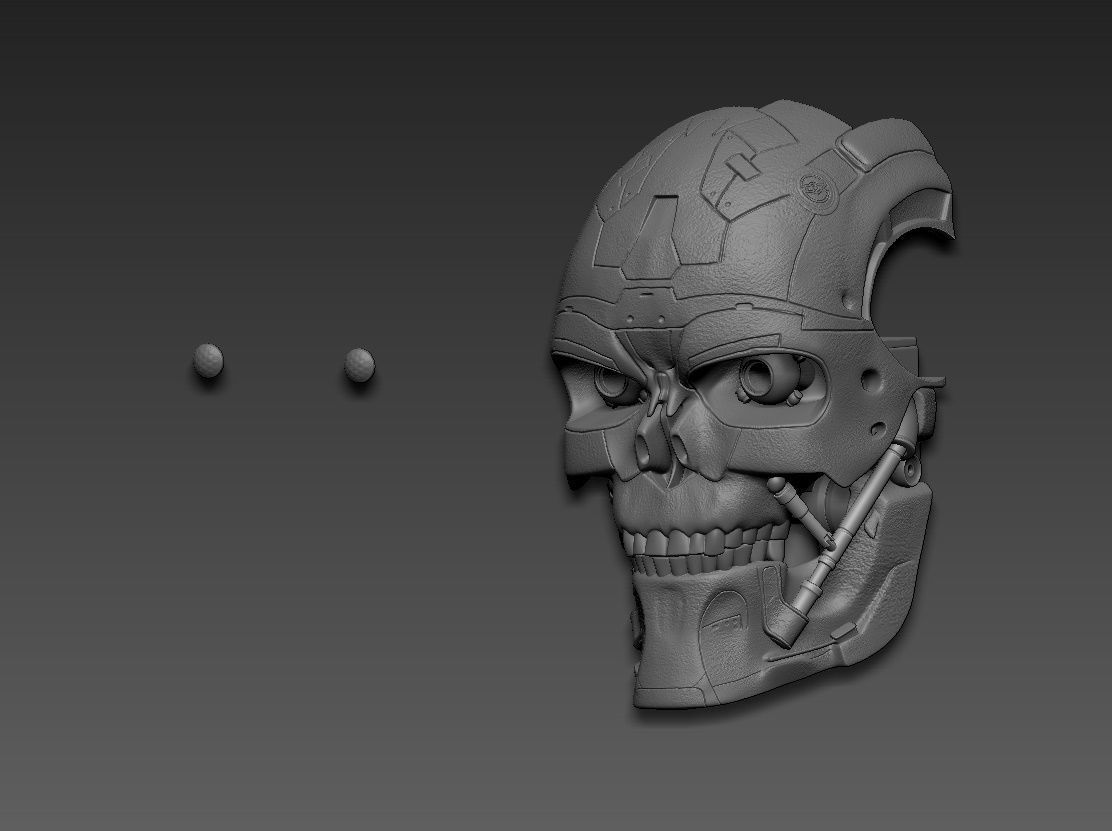Click the cyborg skull model
The height and width of the screenshot is (831, 1112).
(x=752, y=404)
